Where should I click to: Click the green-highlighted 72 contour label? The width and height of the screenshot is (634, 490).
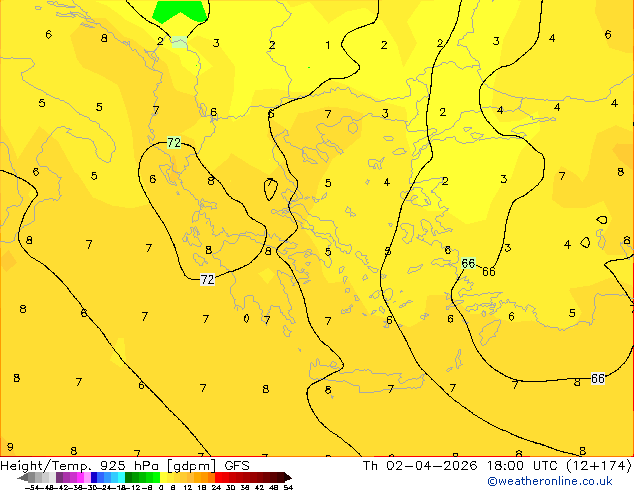tap(174, 142)
